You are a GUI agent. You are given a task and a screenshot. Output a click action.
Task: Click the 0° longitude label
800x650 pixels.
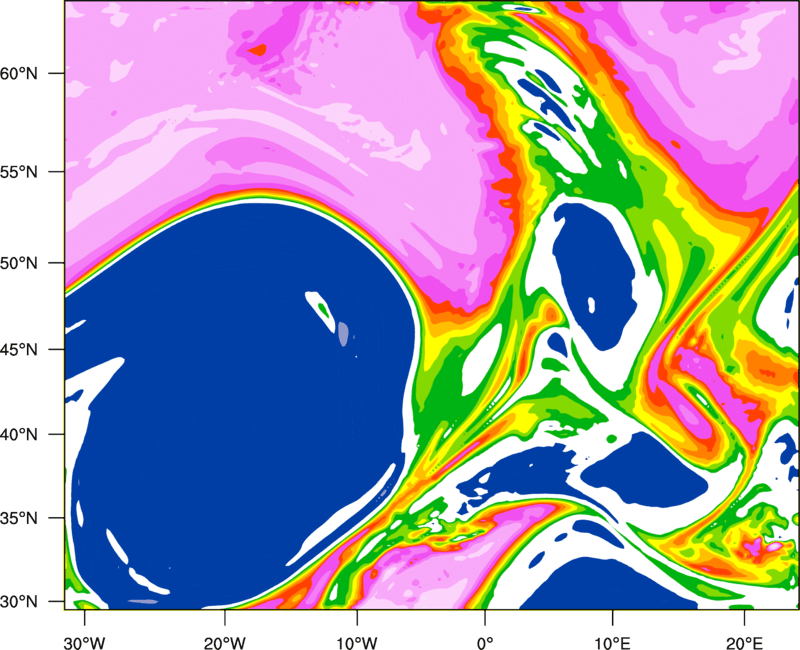point(485,643)
